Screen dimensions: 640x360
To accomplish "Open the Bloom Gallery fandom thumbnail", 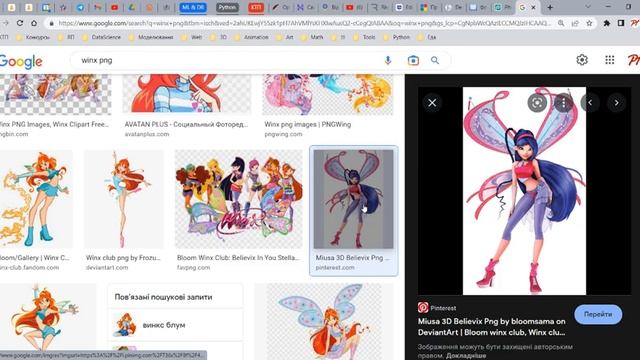I will [36, 199].
